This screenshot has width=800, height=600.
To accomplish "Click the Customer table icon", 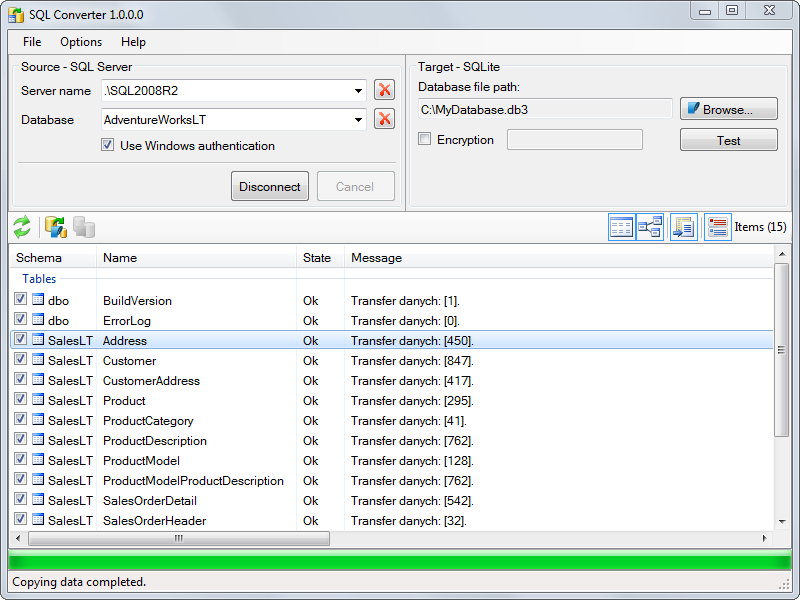I will (x=38, y=359).
